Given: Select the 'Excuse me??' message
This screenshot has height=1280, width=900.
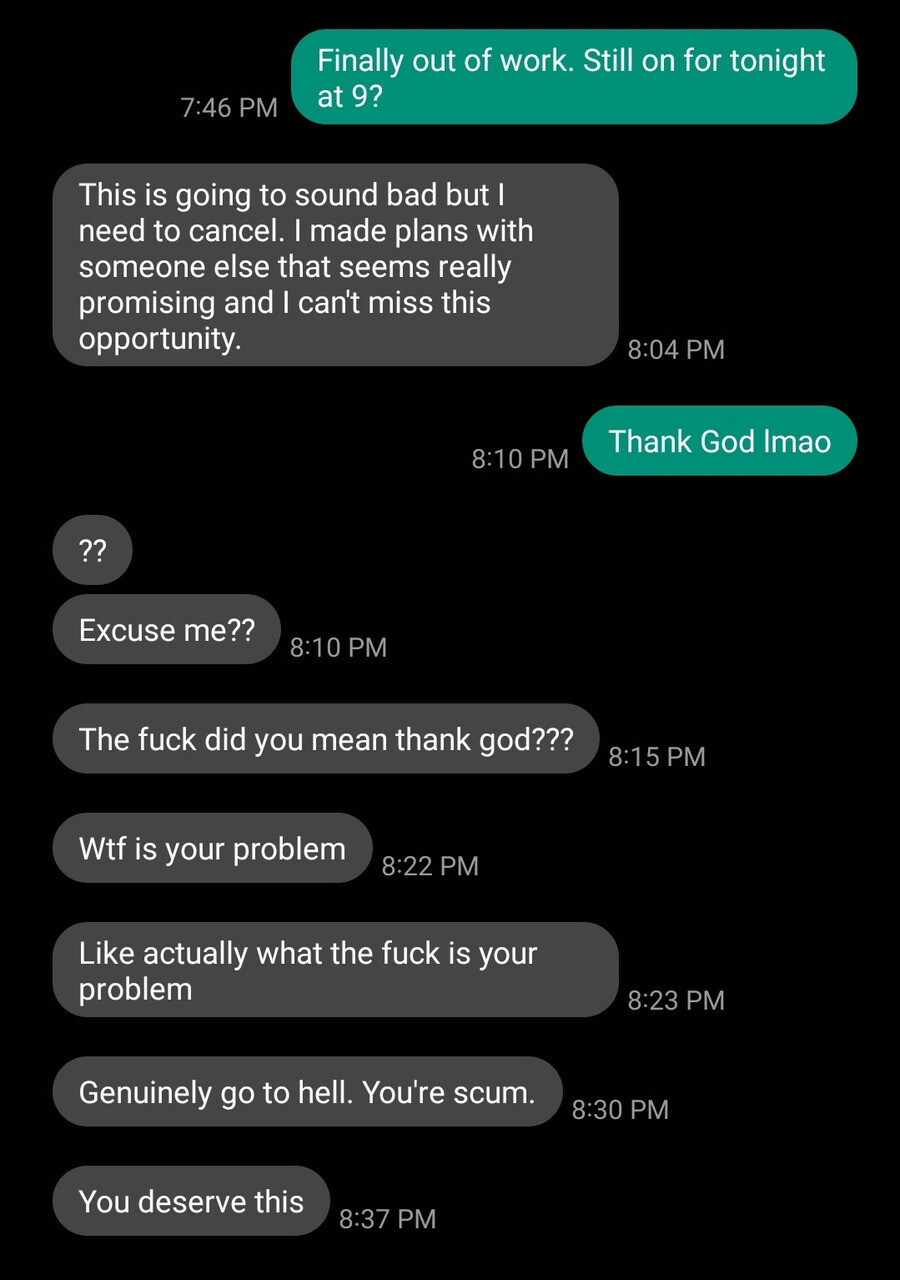Looking at the screenshot, I should 166,630.
